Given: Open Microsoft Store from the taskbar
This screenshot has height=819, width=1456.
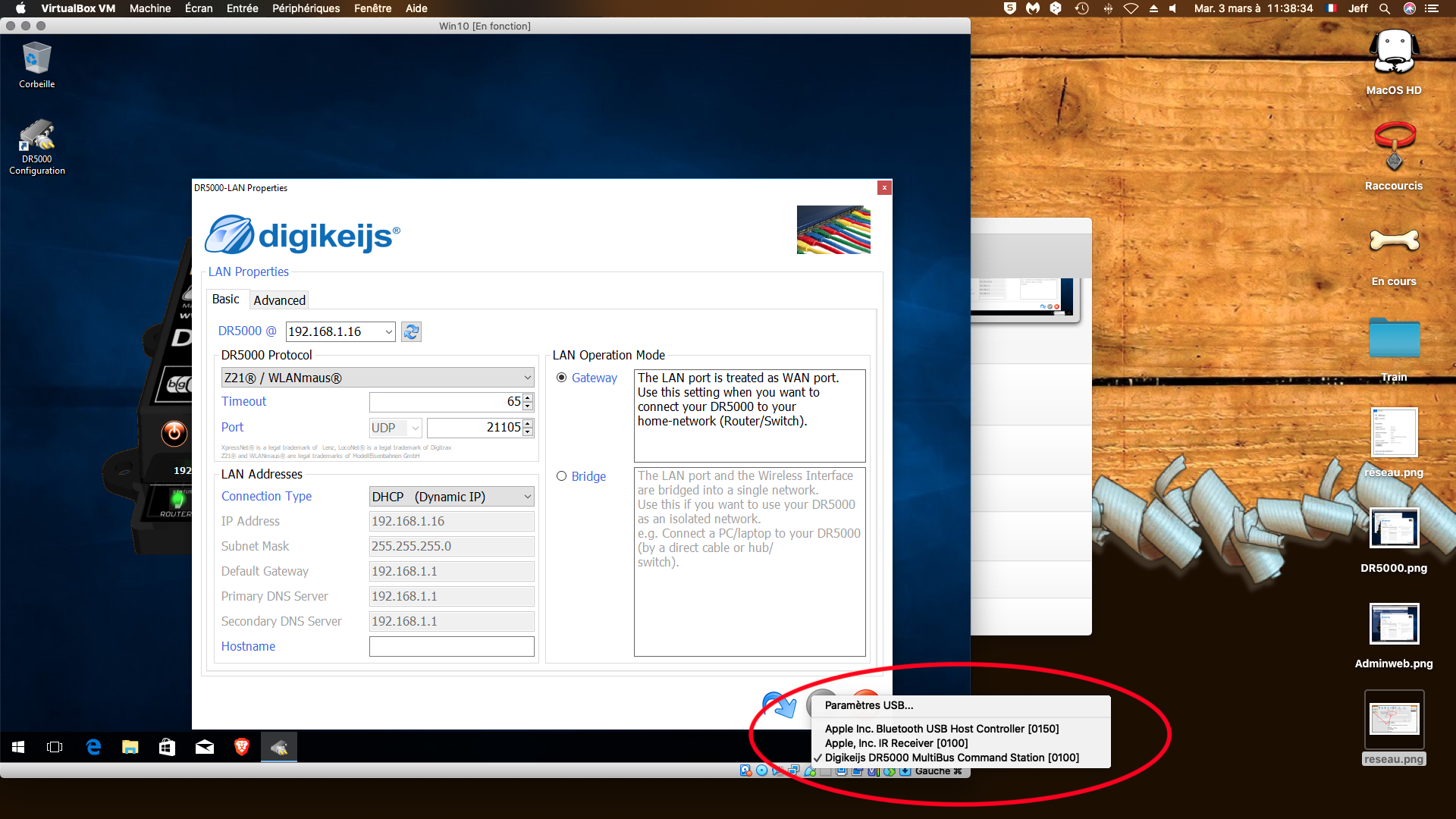Looking at the screenshot, I should 168,748.
